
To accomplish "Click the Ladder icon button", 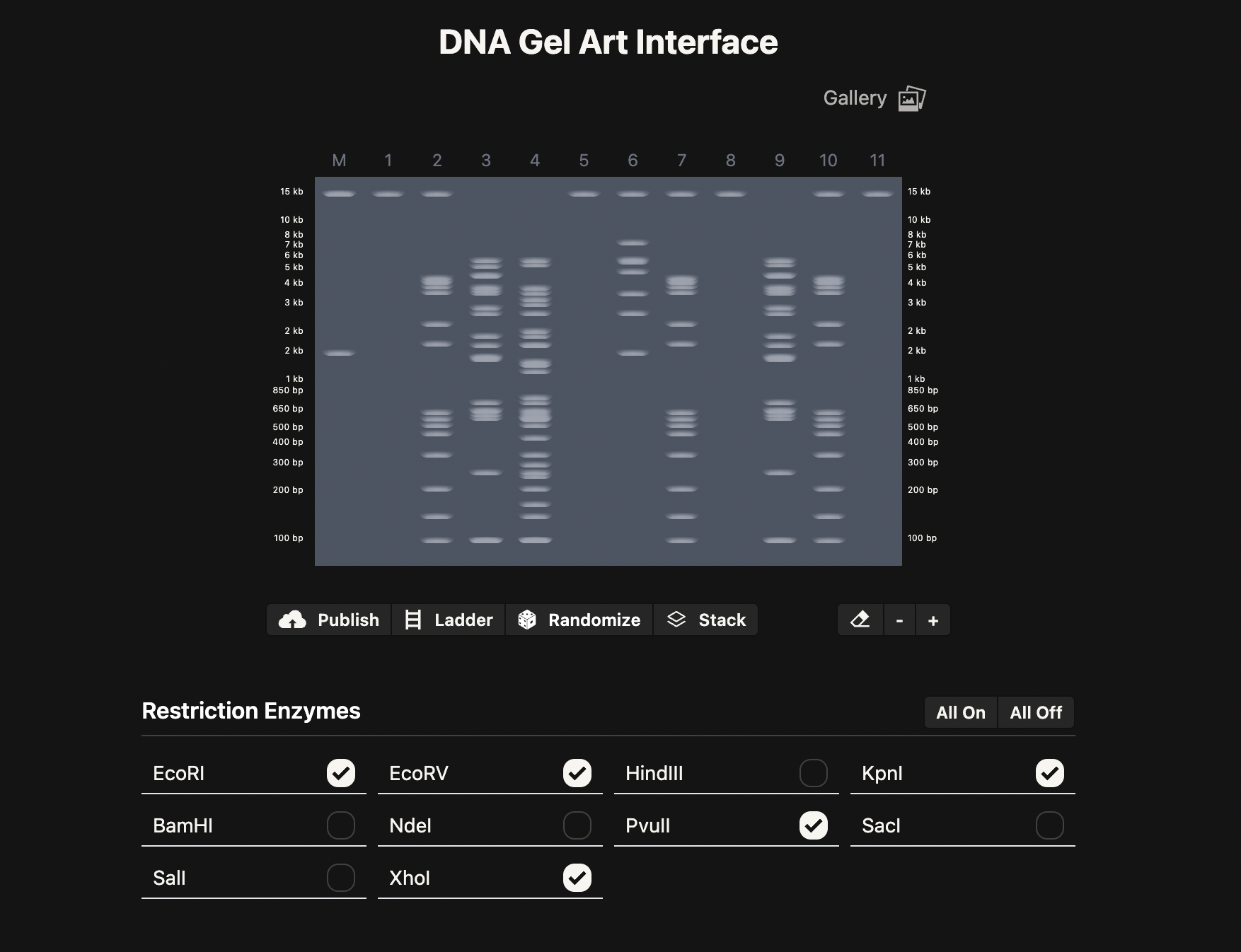I will (413, 620).
